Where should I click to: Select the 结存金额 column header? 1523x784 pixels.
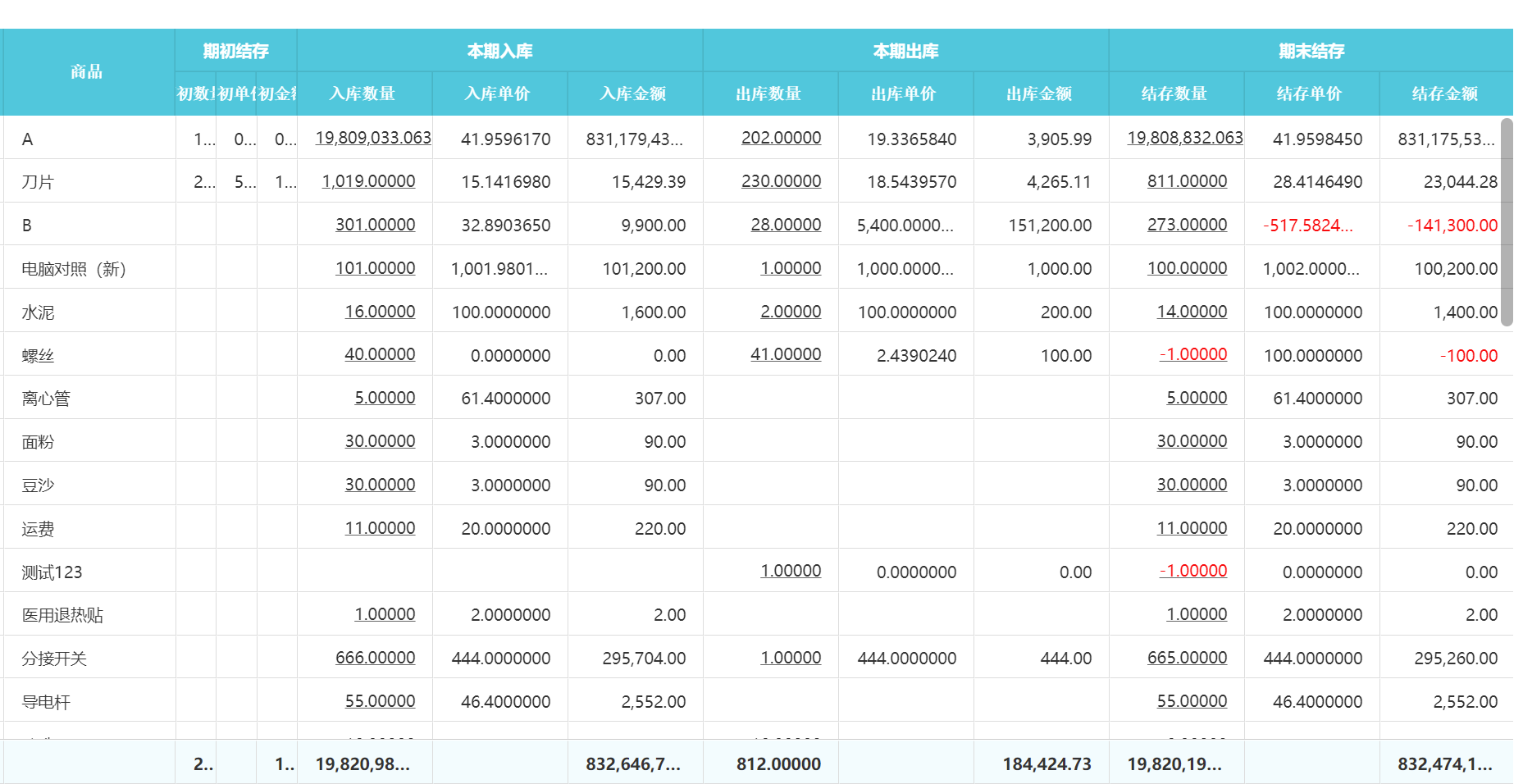[x=1444, y=93]
